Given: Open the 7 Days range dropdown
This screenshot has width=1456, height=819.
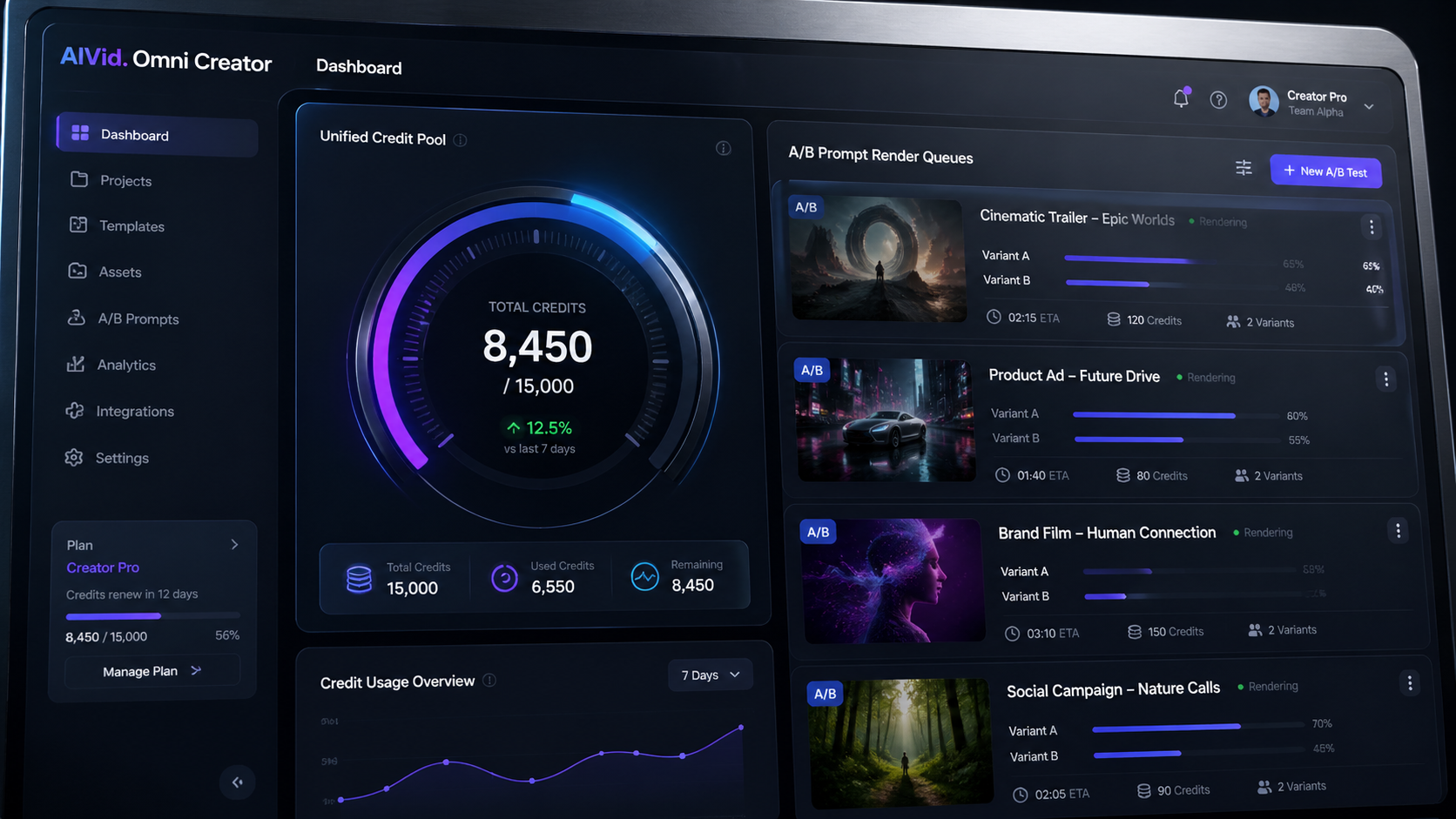Looking at the screenshot, I should coord(711,675).
